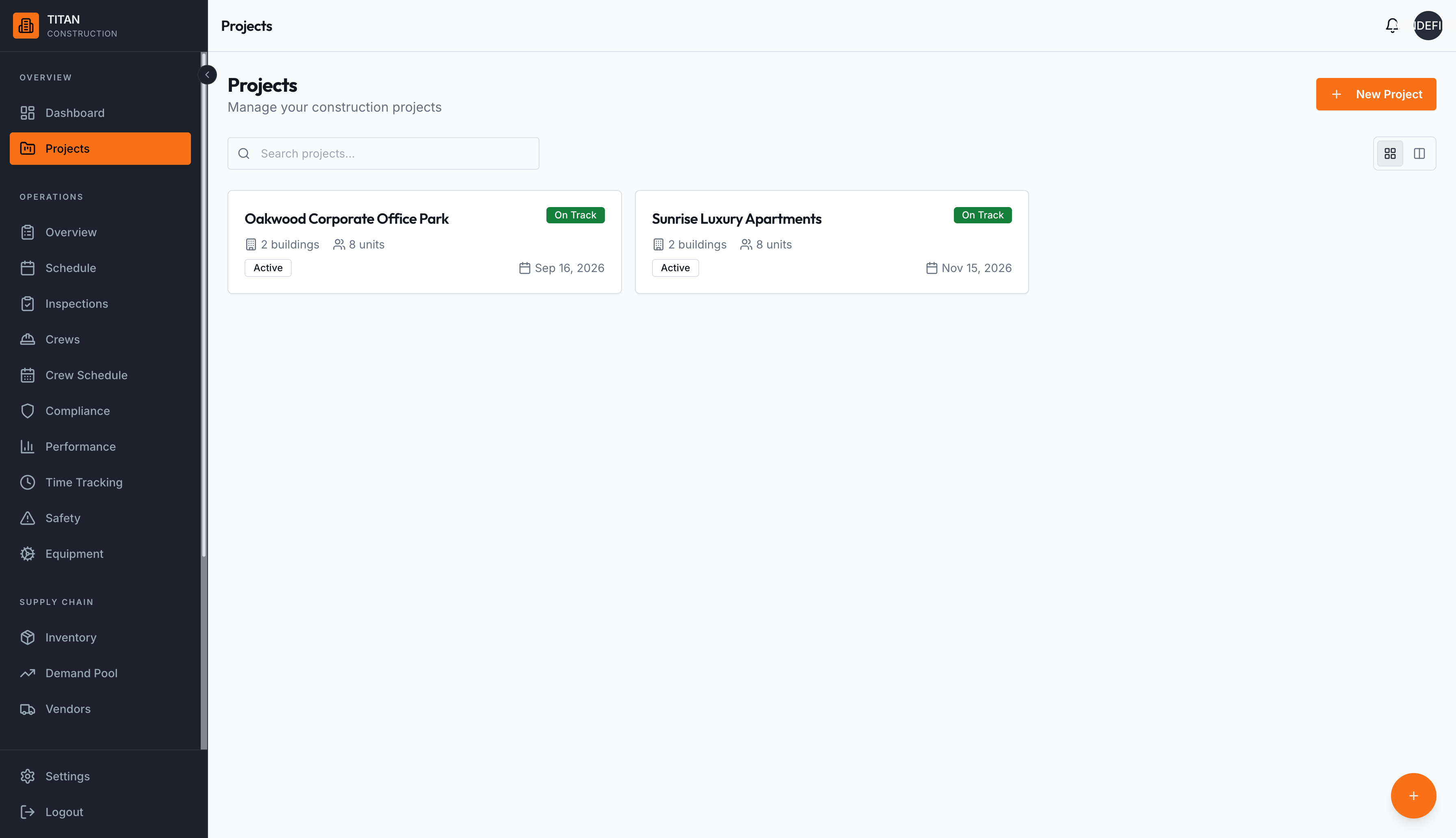This screenshot has height=838, width=1456.
Task: Click On Track badge on Sunrise card
Action: click(x=982, y=215)
